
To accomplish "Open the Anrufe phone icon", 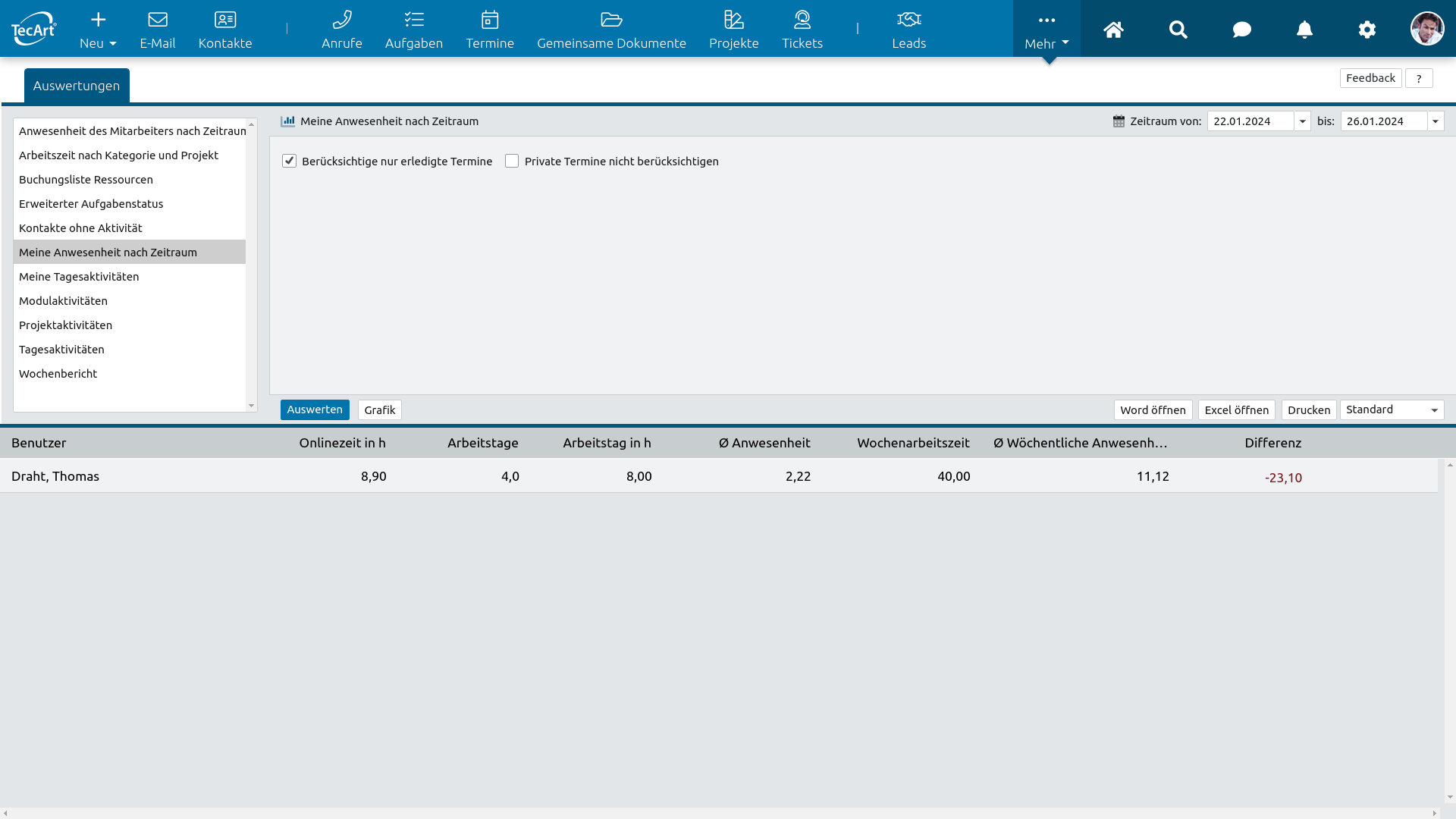I will [x=341, y=20].
